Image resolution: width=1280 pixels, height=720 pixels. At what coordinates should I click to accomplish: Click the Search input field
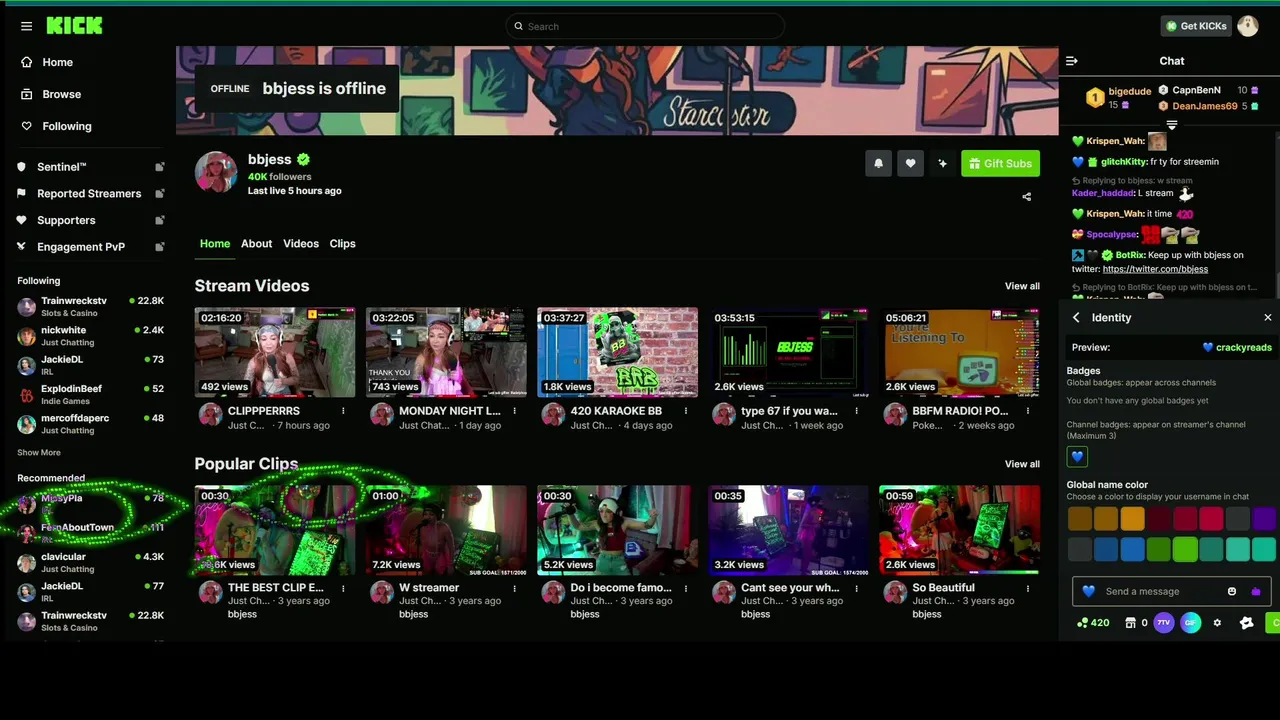645,26
